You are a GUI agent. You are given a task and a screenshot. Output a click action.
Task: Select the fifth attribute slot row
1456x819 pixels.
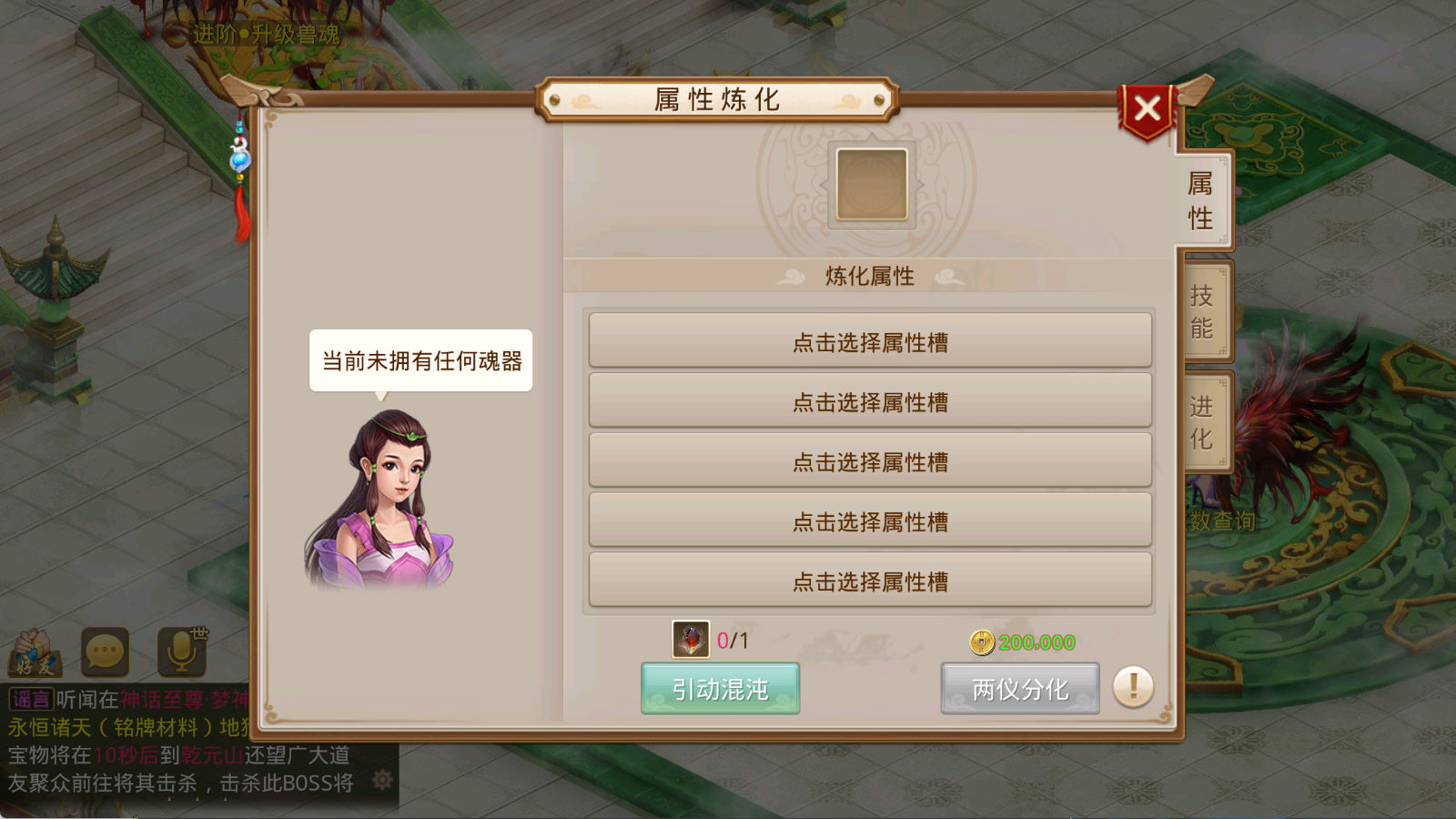pos(870,581)
